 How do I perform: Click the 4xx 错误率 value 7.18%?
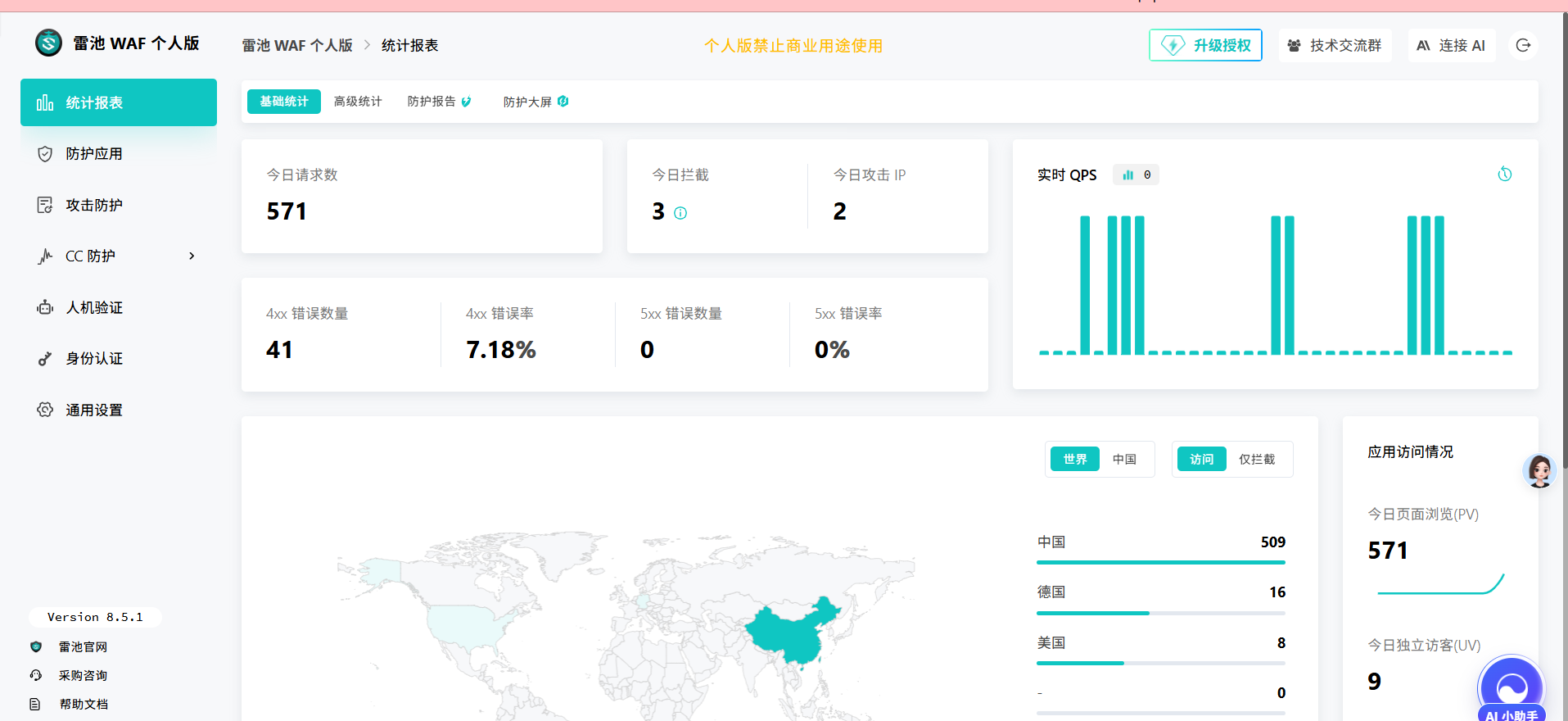point(500,350)
